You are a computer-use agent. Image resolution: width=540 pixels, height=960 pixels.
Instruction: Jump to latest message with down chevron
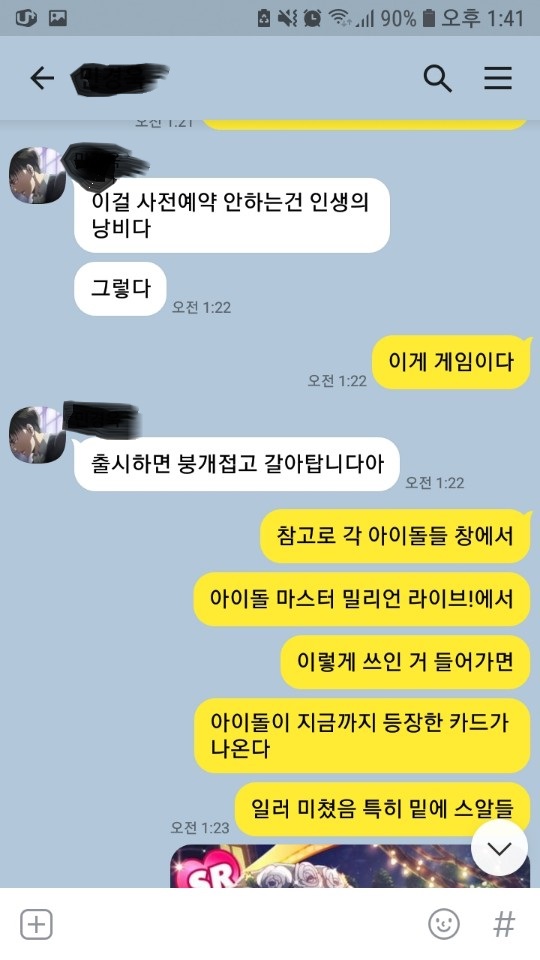pyautogui.click(x=500, y=849)
